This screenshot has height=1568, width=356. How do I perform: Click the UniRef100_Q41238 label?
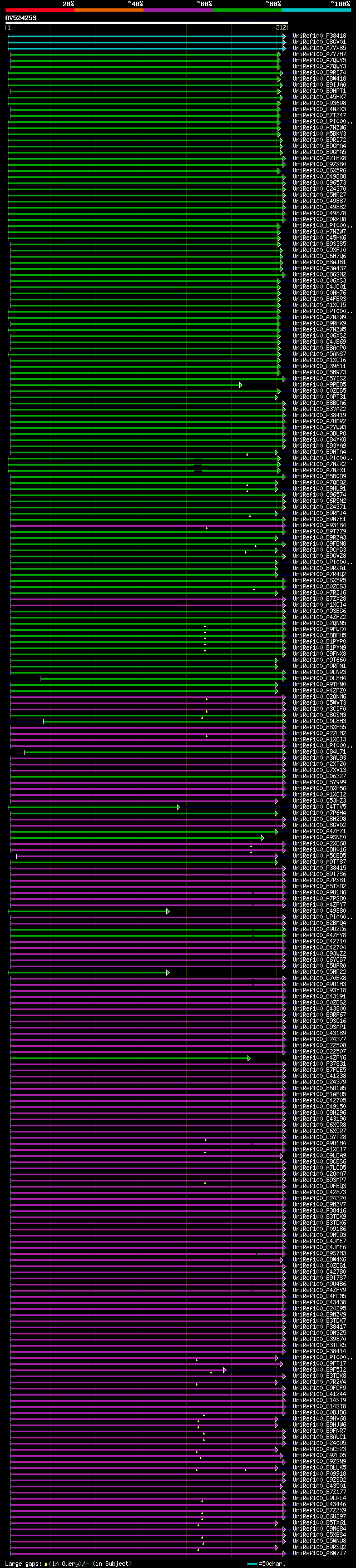319,1076
